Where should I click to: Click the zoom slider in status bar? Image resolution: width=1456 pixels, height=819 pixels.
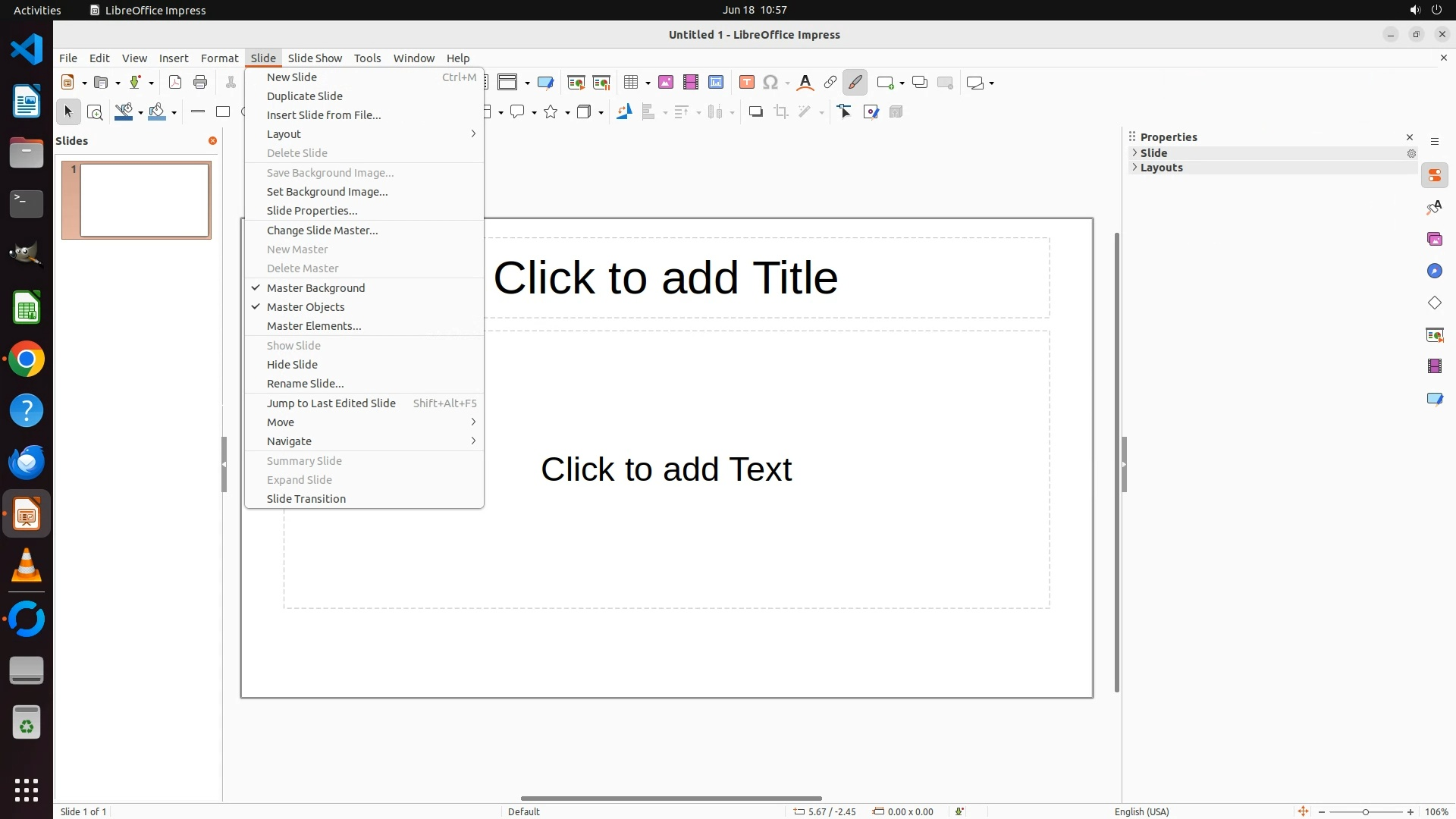tap(1365, 812)
